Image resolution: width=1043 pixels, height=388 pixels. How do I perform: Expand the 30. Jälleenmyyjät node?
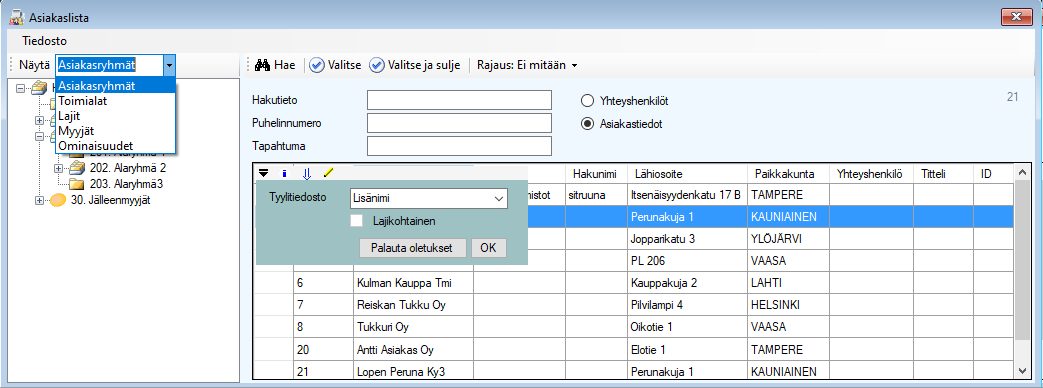click(39, 199)
